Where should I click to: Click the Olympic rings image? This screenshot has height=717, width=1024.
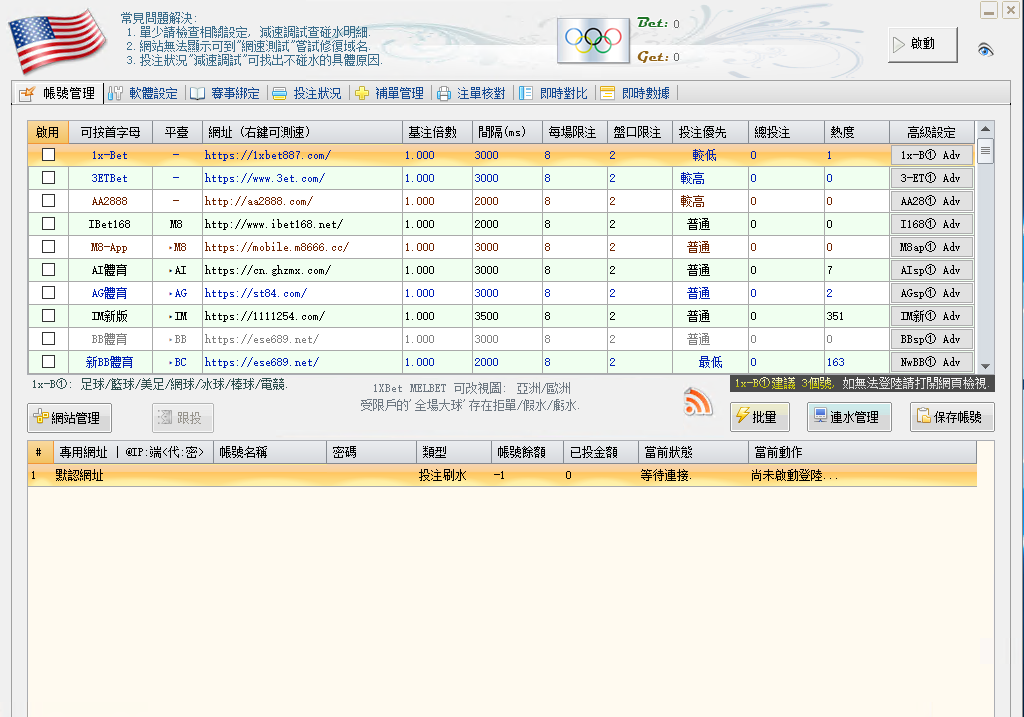tap(593, 41)
